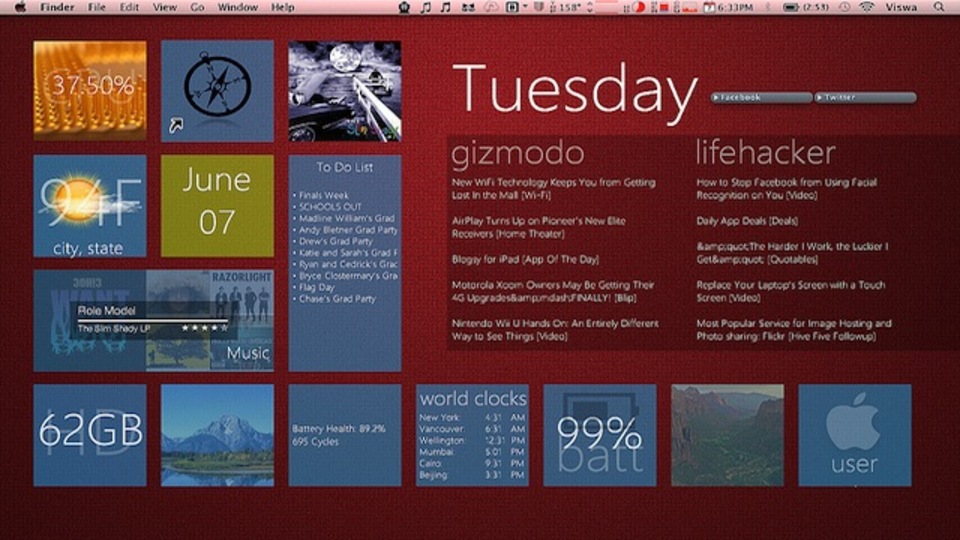Open the Safari compass tile
The width and height of the screenshot is (960, 540).
click(x=217, y=91)
